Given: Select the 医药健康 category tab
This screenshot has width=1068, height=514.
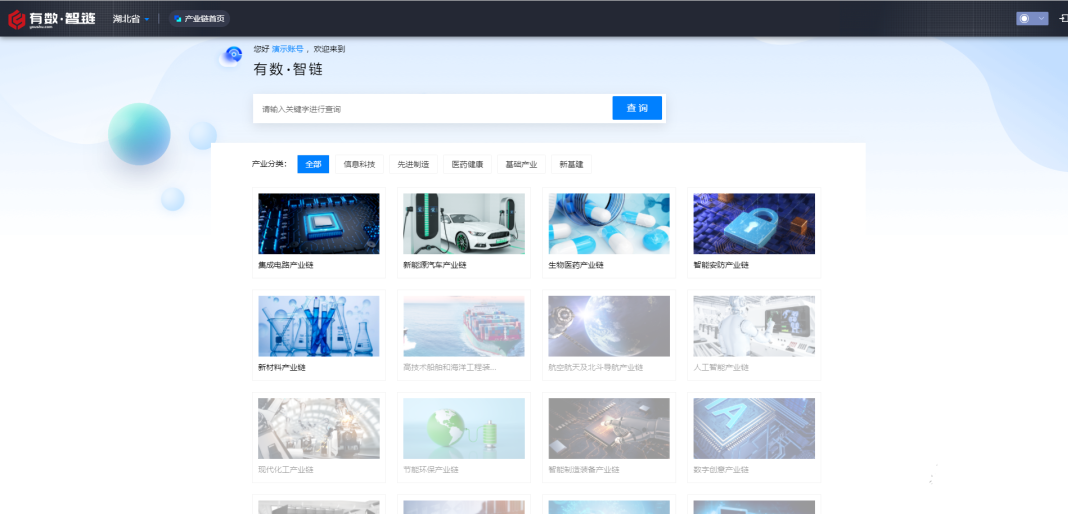Looking at the screenshot, I should click(x=467, y=164).
